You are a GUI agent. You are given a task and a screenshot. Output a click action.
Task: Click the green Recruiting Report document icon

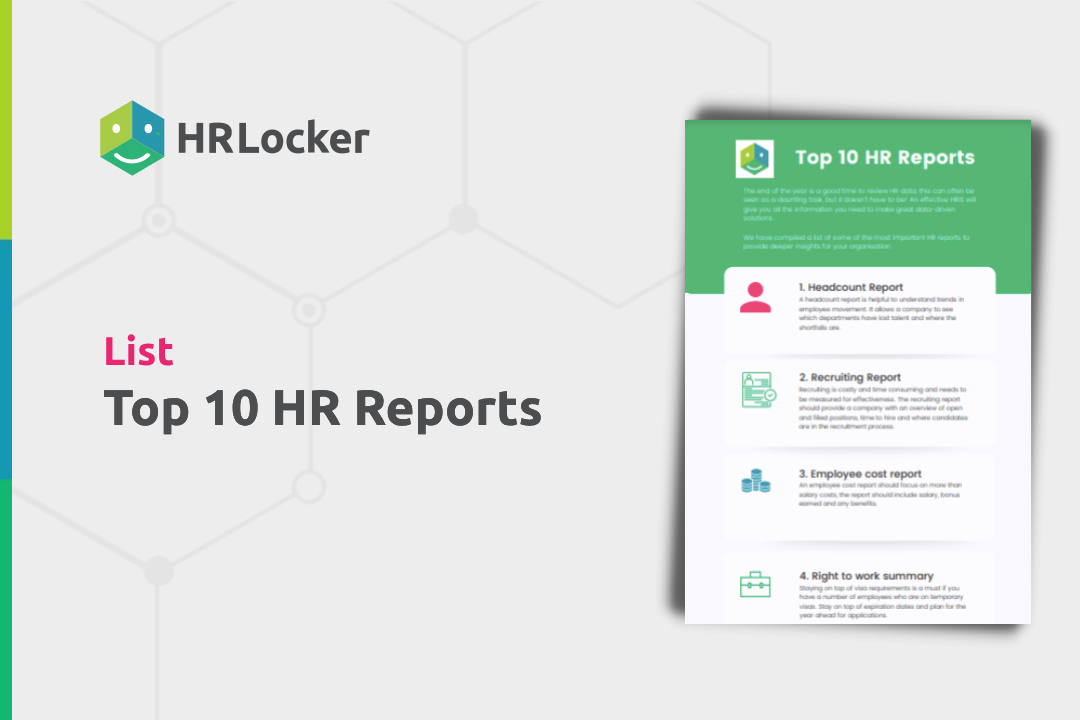pos(758,389)
